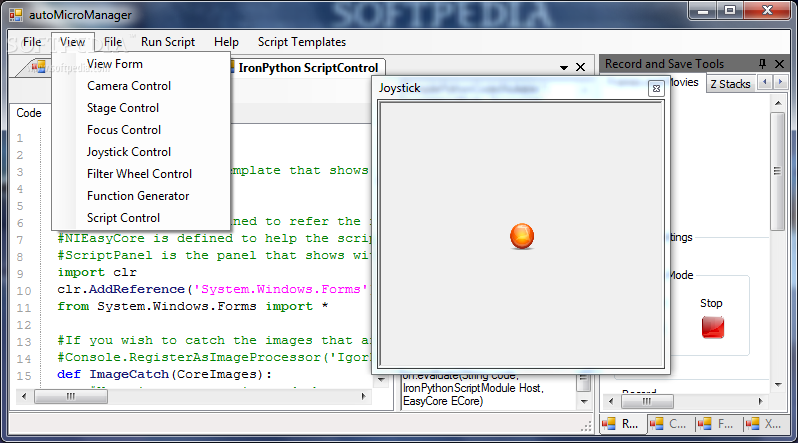Switch to IronPython ScriptControl tab
Image resolution: width=798 pixels, height=443 pixels.
point(307,68)
